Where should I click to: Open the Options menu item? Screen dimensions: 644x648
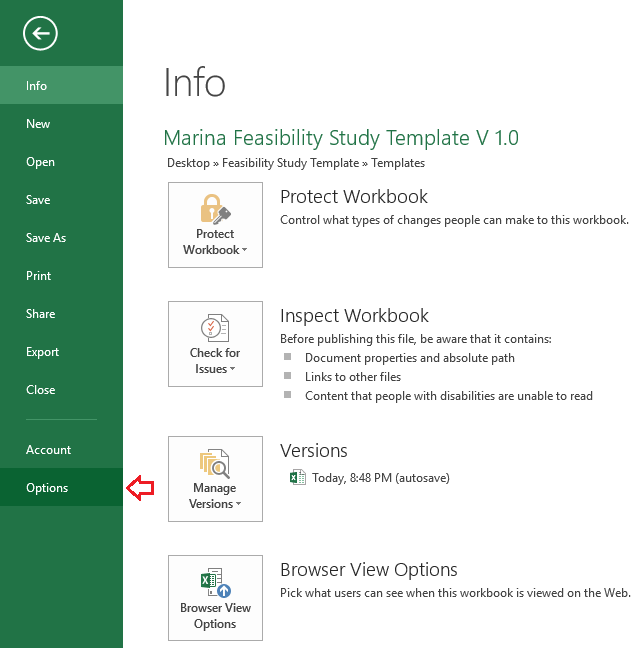(47, 488)
